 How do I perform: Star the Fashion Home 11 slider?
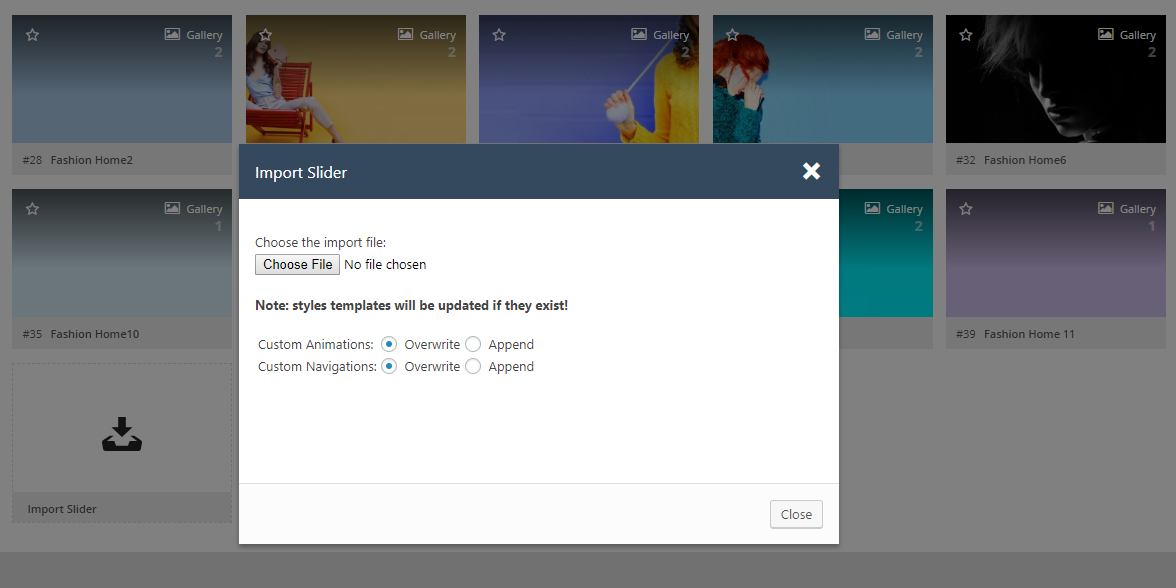coord(965,209)
